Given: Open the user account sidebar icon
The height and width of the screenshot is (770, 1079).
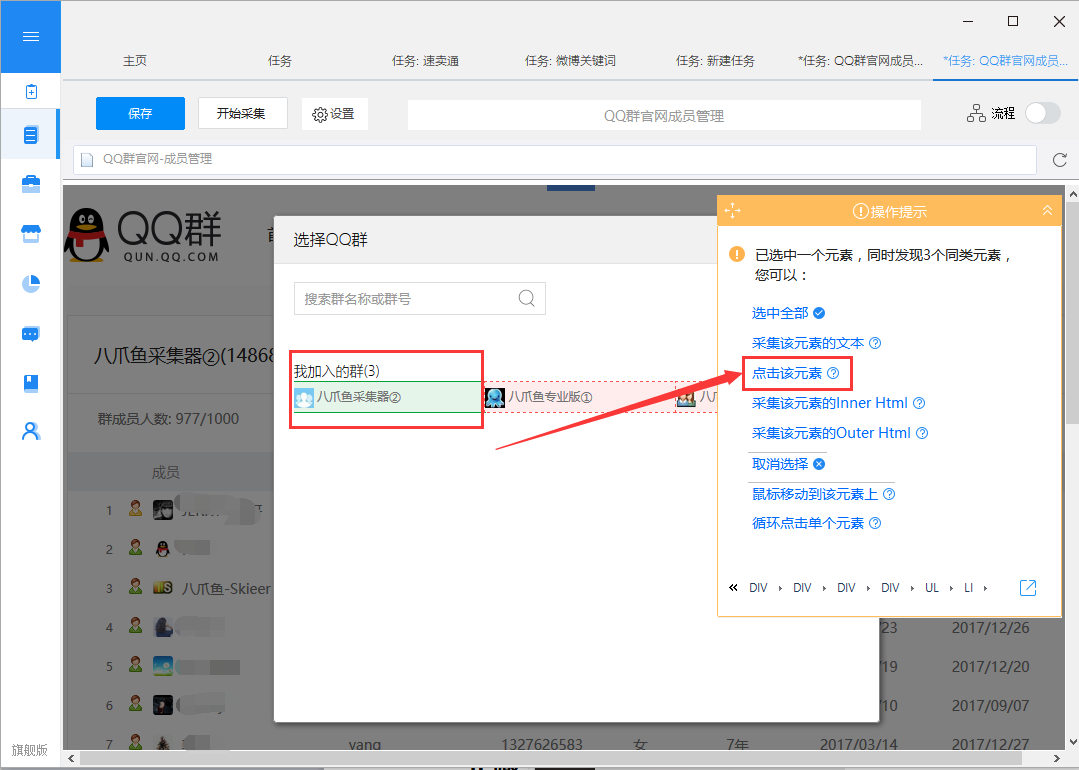Looking at the screenshot, I should 31,431.
